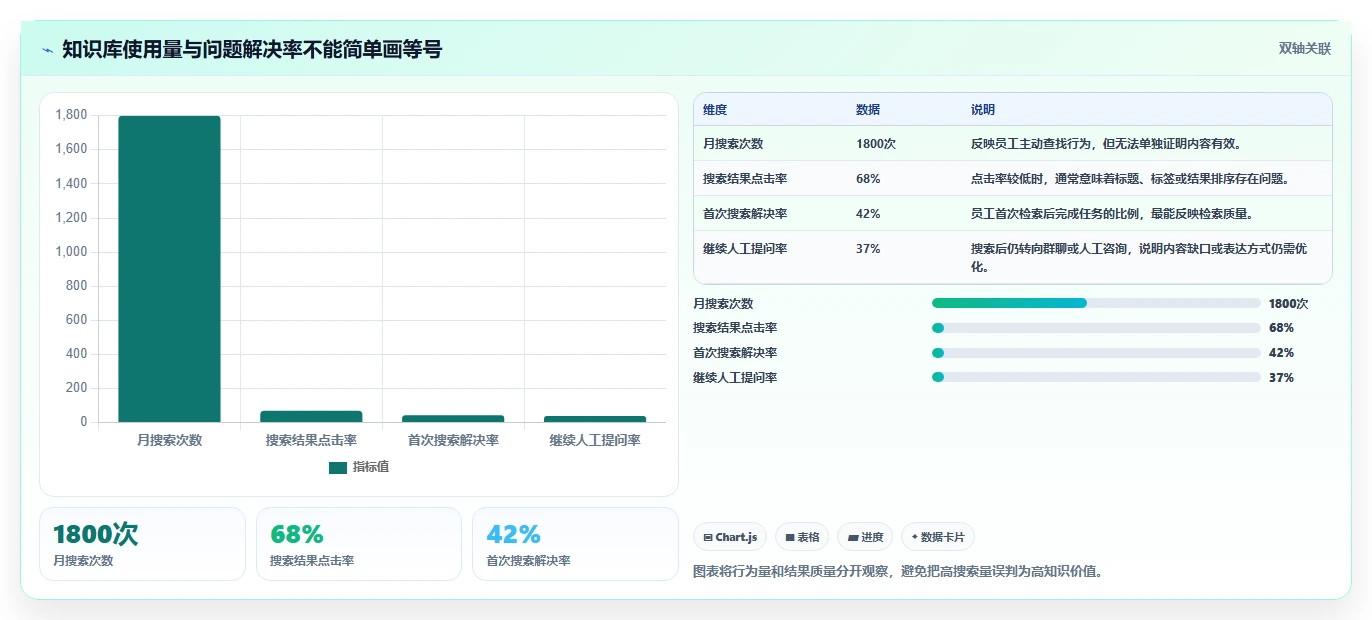
Task: Click the 42% value after the progress bar
Action: [x=1281, y=353]
